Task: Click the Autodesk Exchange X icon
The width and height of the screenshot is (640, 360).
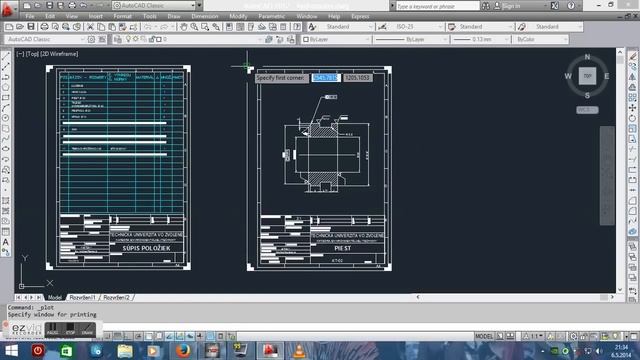Action: click(555, 6)
